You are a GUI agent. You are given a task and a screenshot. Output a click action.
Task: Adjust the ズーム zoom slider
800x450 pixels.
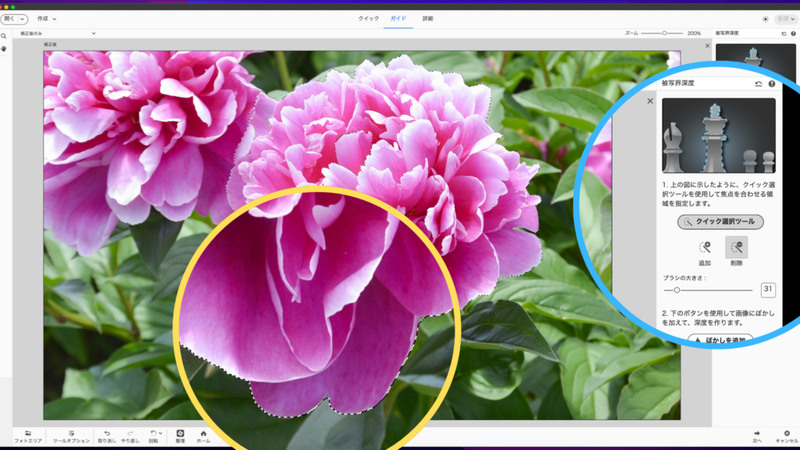[x=662, y=33]
